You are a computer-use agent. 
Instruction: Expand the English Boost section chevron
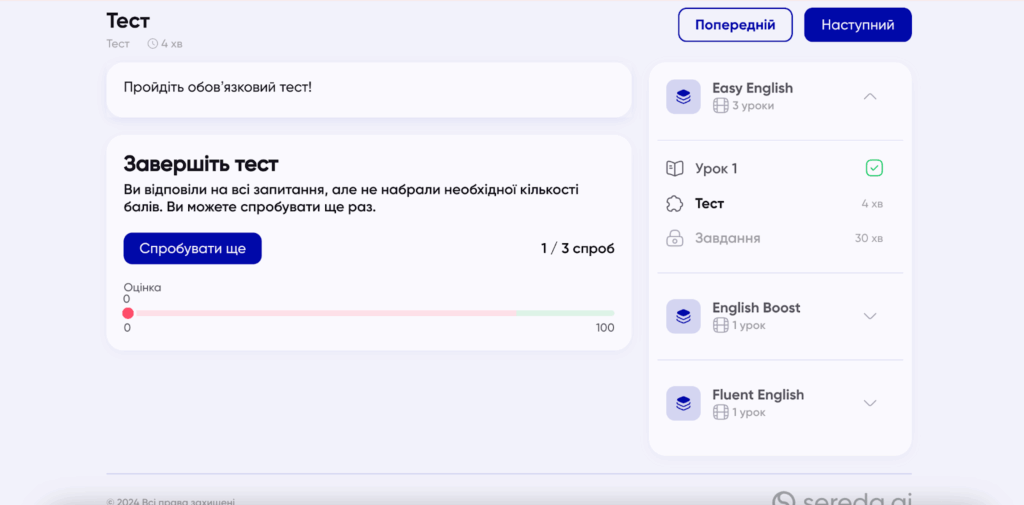pyautogui.click(x=869, y=316)
